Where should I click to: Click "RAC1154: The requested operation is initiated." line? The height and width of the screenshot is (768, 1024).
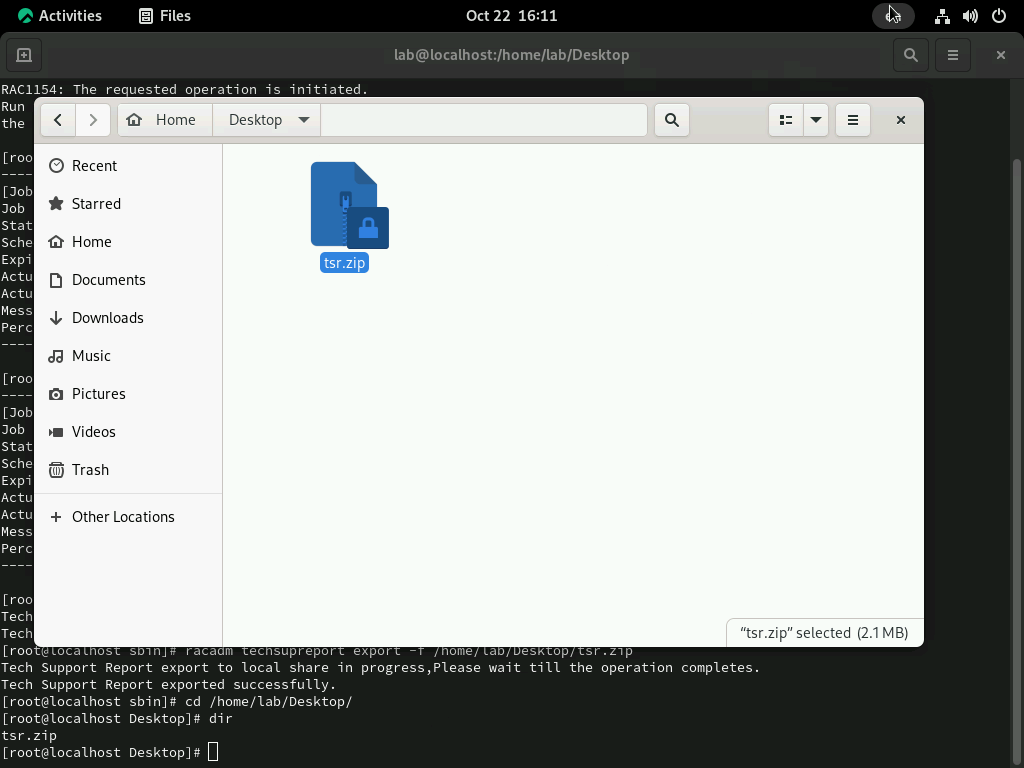tap(184, 89)
